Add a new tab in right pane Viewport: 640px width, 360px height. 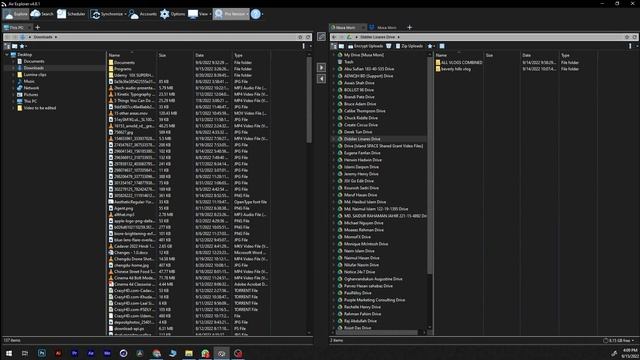409,27
